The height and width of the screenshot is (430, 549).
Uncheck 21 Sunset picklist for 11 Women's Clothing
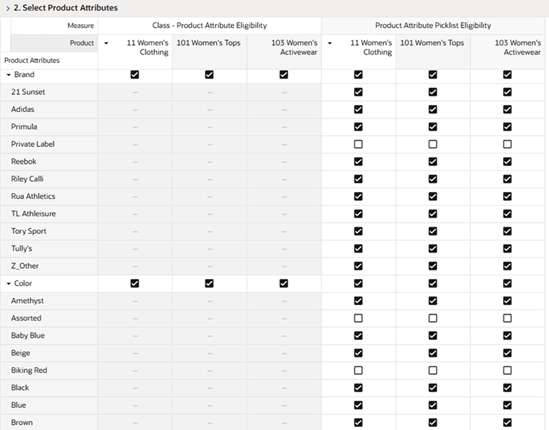coord(358,92)
